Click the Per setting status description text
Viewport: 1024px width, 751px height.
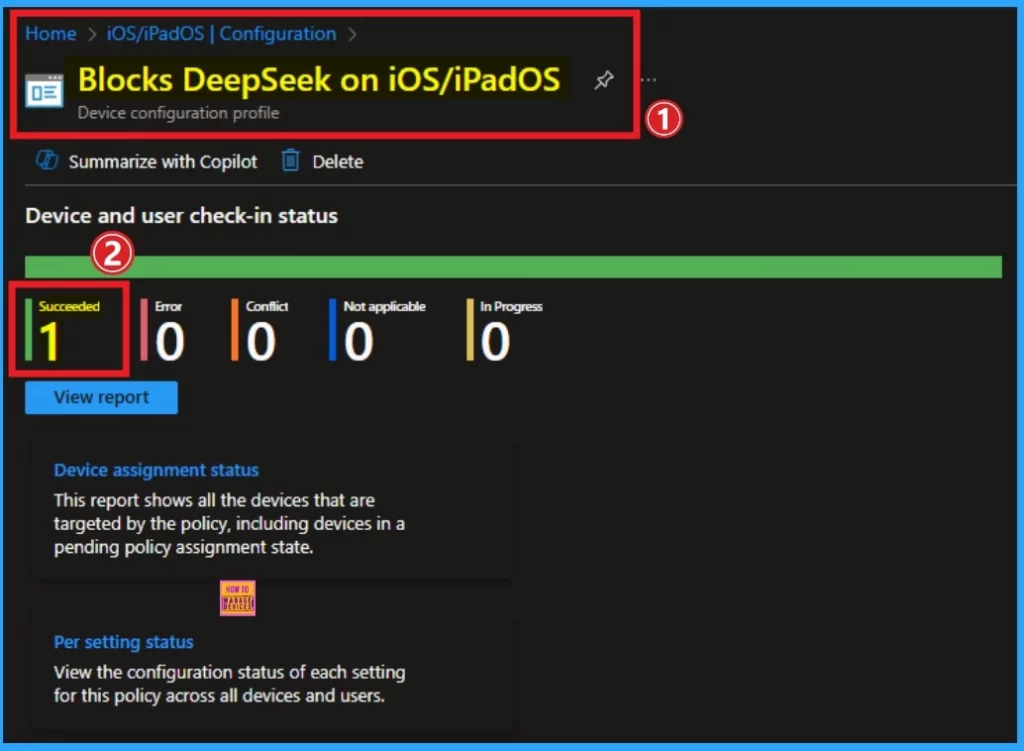[x=229, y=684]
